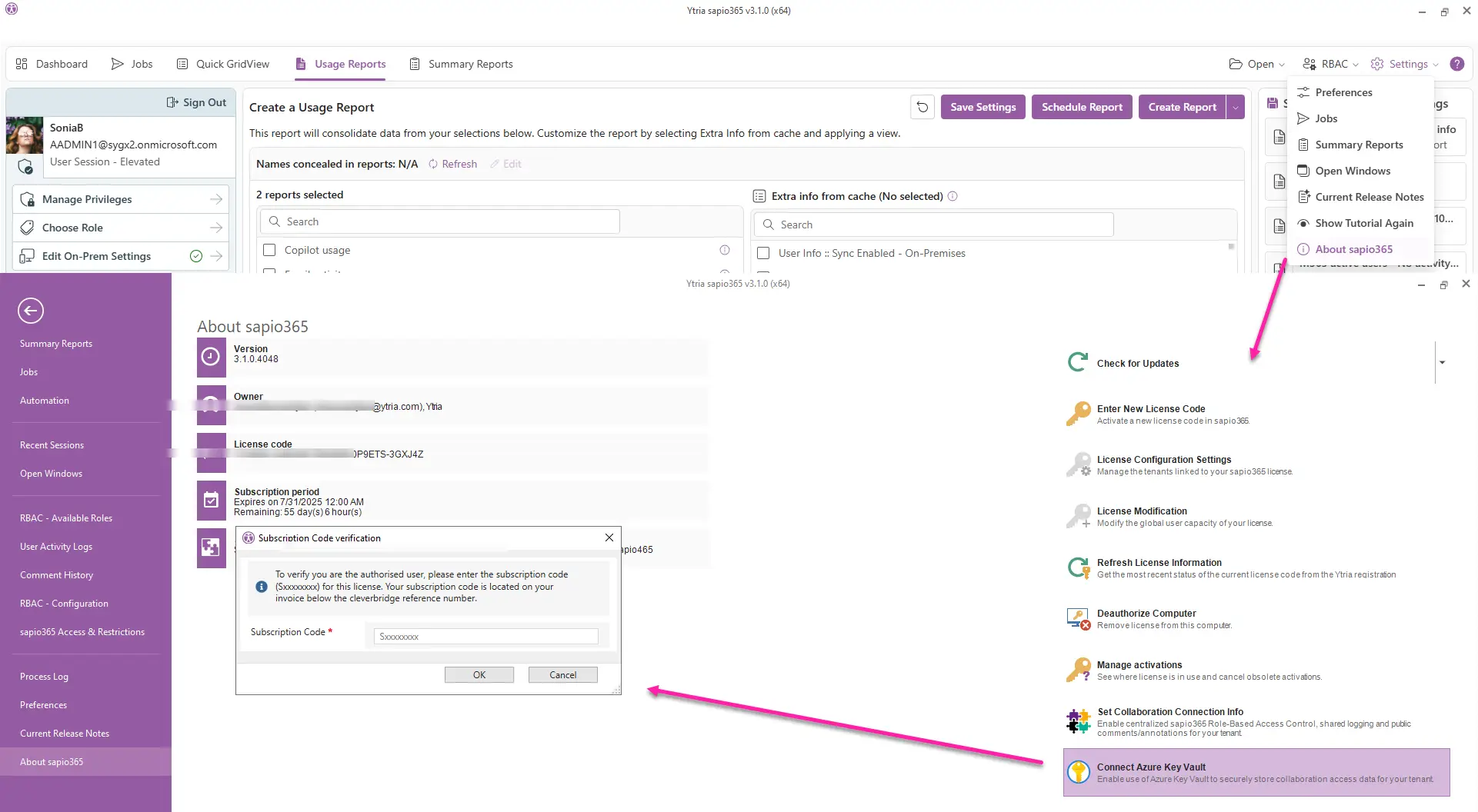Click the arrow on Edit On-Prem Settings row
This screenshot has height=812, width=1478.
[x=216, y=256]
